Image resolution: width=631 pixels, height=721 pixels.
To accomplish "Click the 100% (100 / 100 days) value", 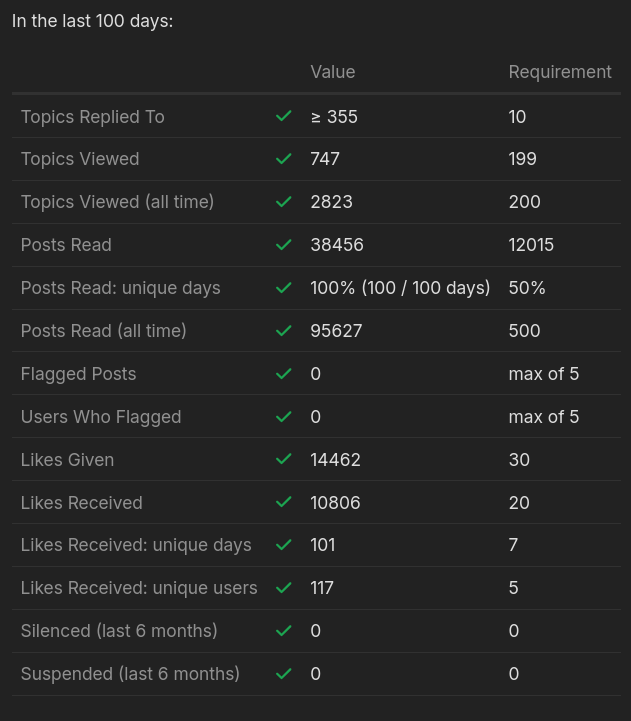I will pyautogui.click(x=400, y=288).
